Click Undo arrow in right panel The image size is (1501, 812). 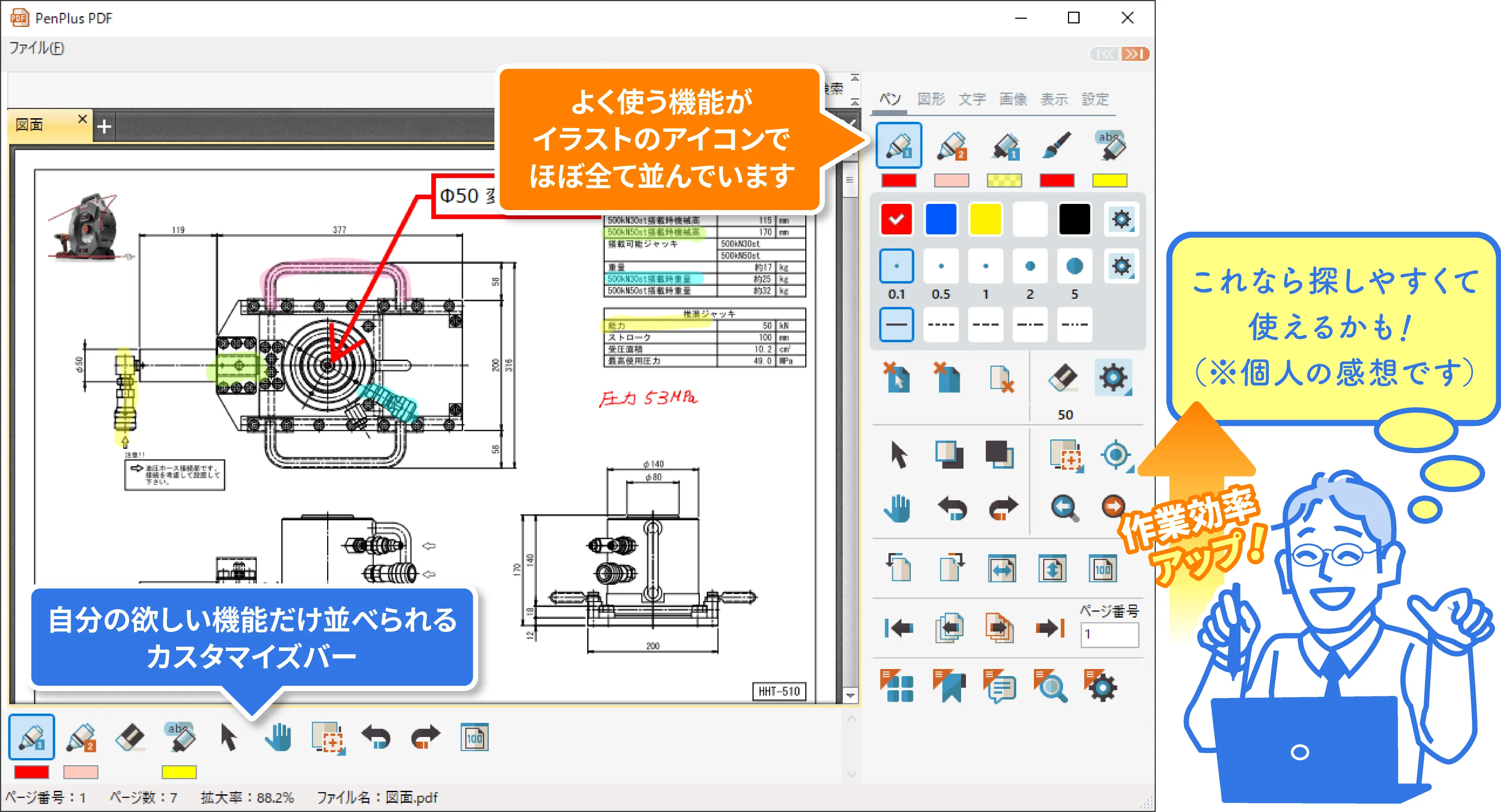click(x=952, y=508)
